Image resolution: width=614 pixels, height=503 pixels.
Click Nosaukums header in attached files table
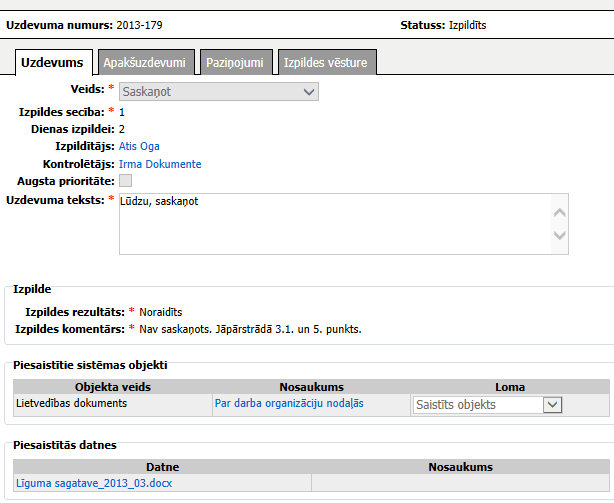[460, 467]
